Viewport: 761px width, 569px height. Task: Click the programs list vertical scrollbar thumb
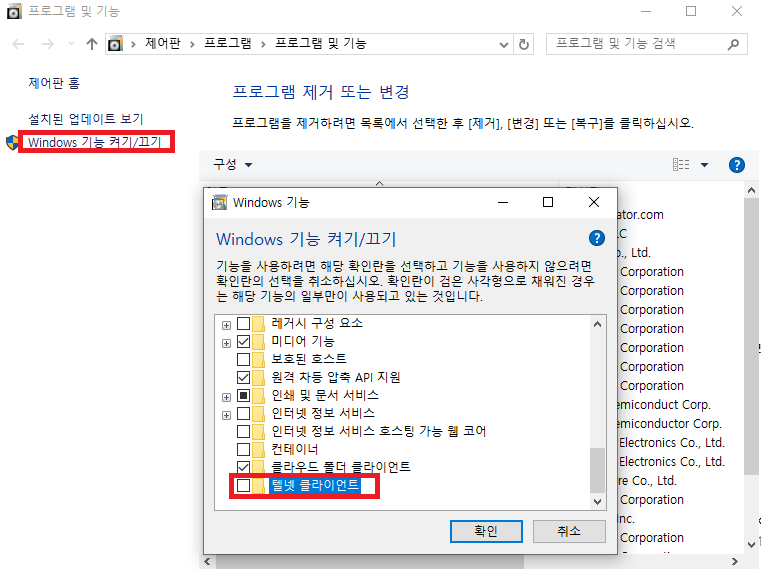click(x=751, y=336)
